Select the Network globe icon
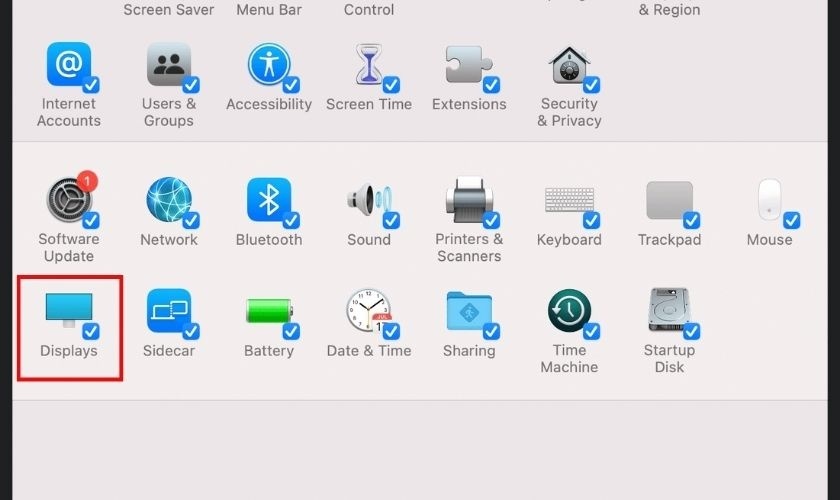 click(x=168, y=200)
